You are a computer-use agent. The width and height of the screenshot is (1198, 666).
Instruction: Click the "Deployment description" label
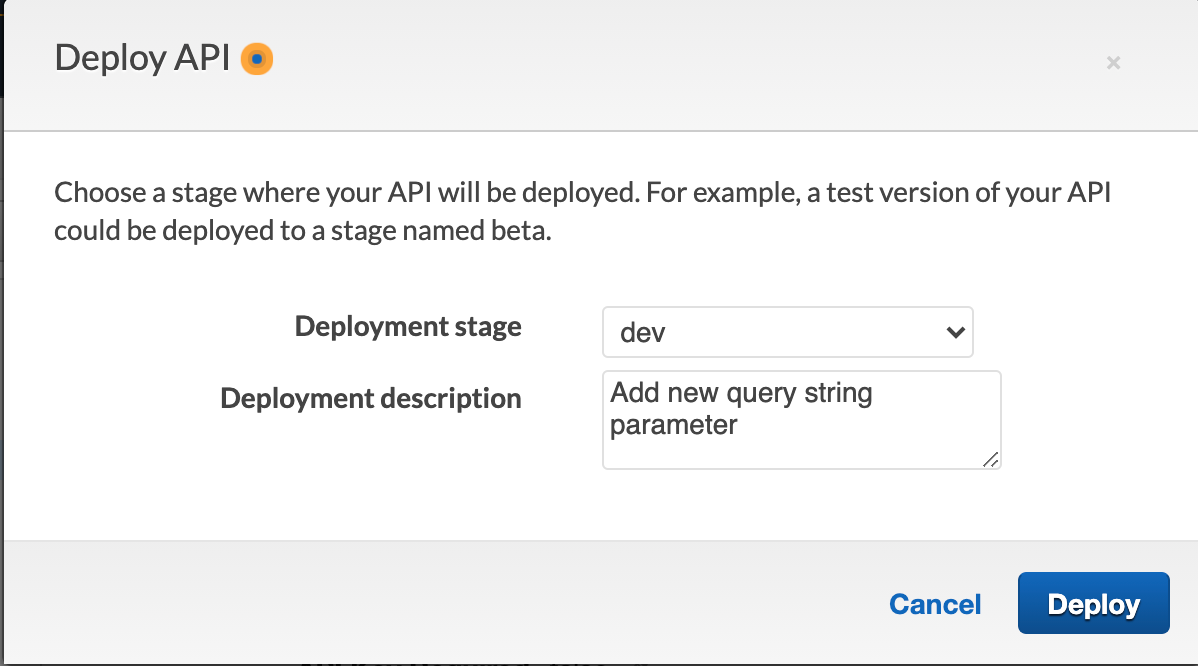(371, 399)
